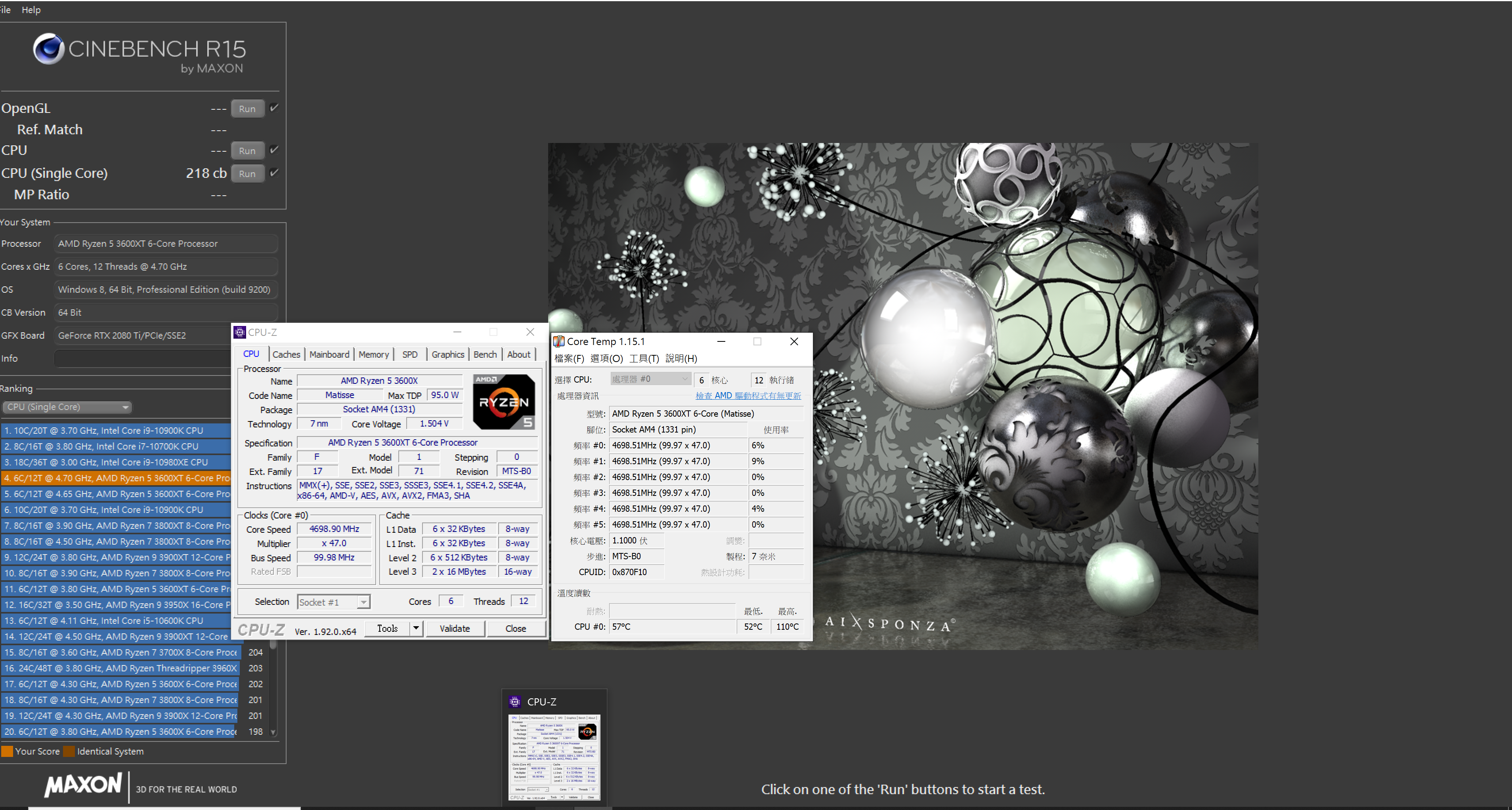1512x810 pixels.
Task: Open the 工具(T) menu in Core Temp
Action: [x=644, y=358]
